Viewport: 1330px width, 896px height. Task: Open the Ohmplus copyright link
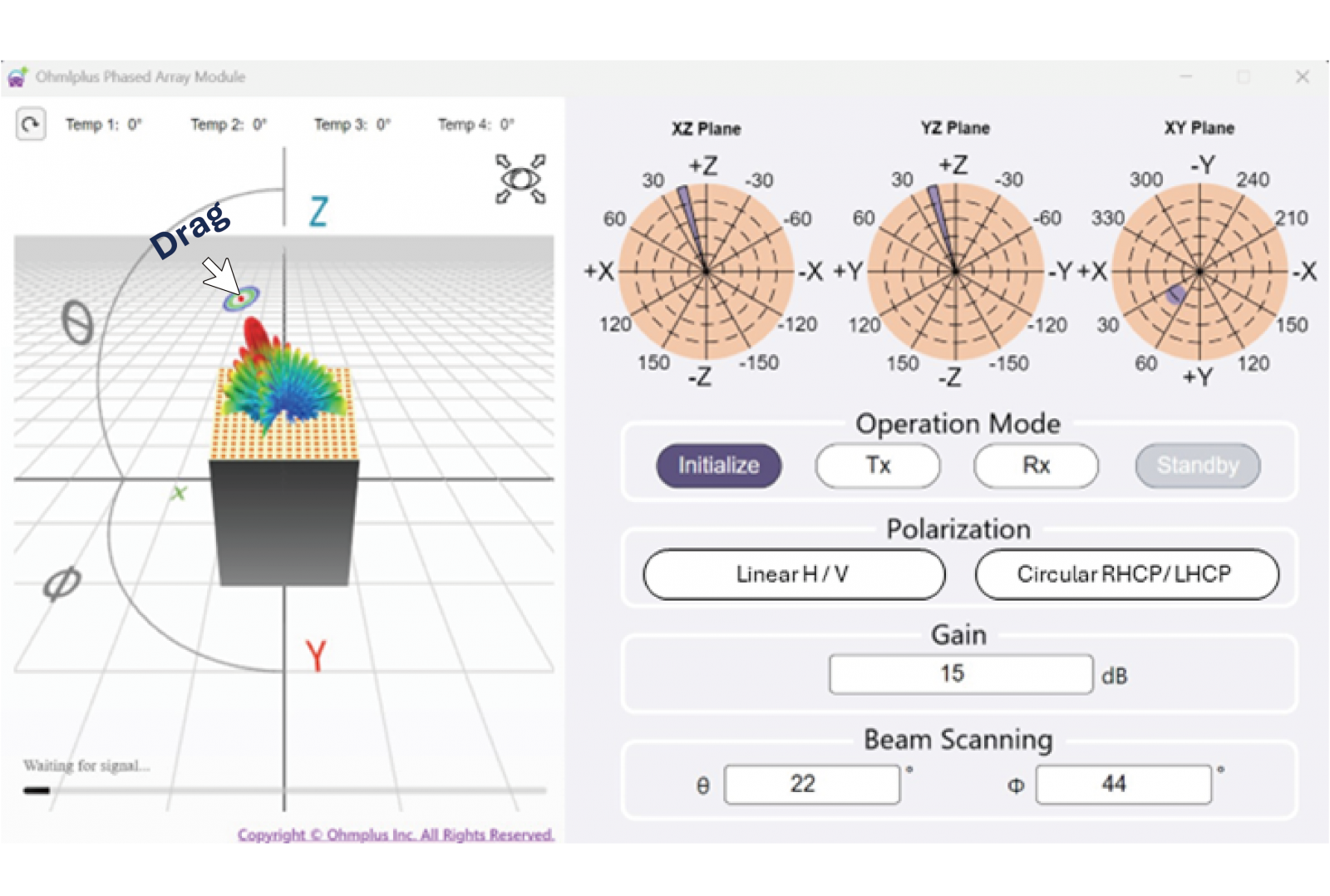pos(396,834)
